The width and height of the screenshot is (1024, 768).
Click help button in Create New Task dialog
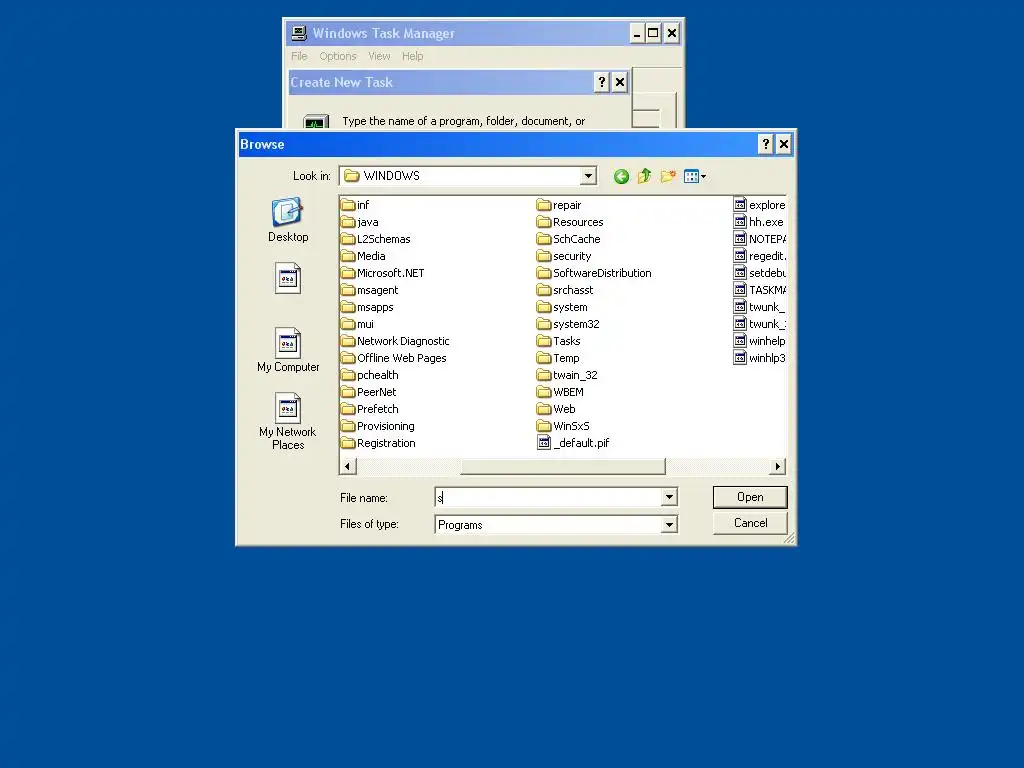point(601,82)
